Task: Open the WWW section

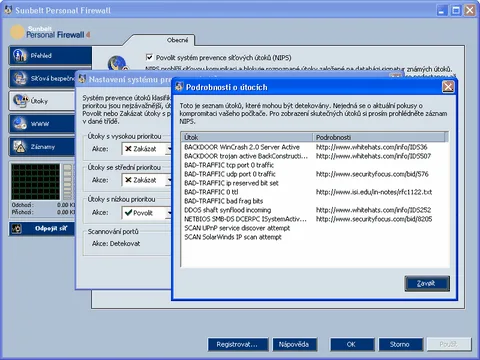Action: 42,124
